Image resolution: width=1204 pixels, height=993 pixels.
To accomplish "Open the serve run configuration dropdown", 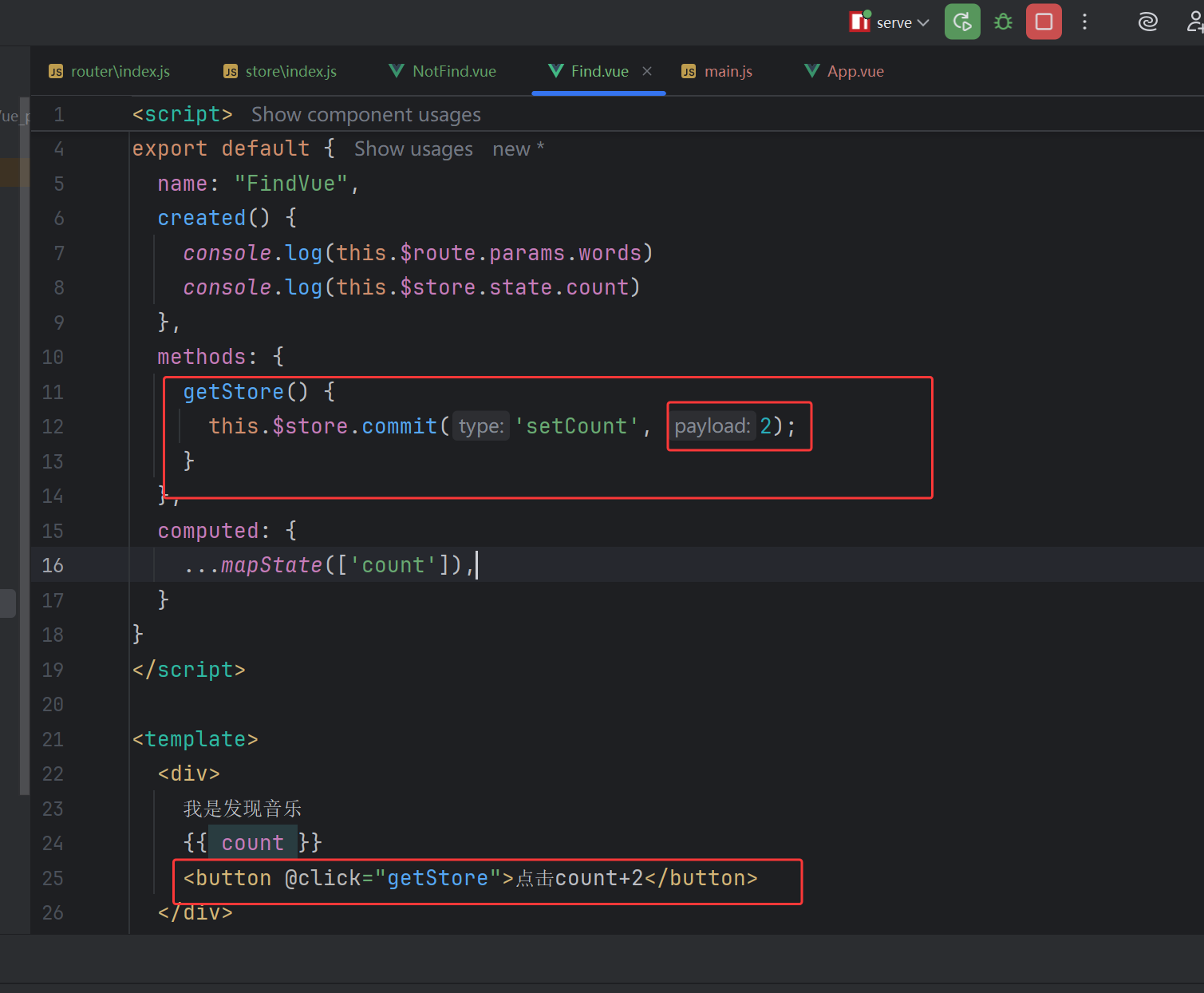I will [890, 22].
